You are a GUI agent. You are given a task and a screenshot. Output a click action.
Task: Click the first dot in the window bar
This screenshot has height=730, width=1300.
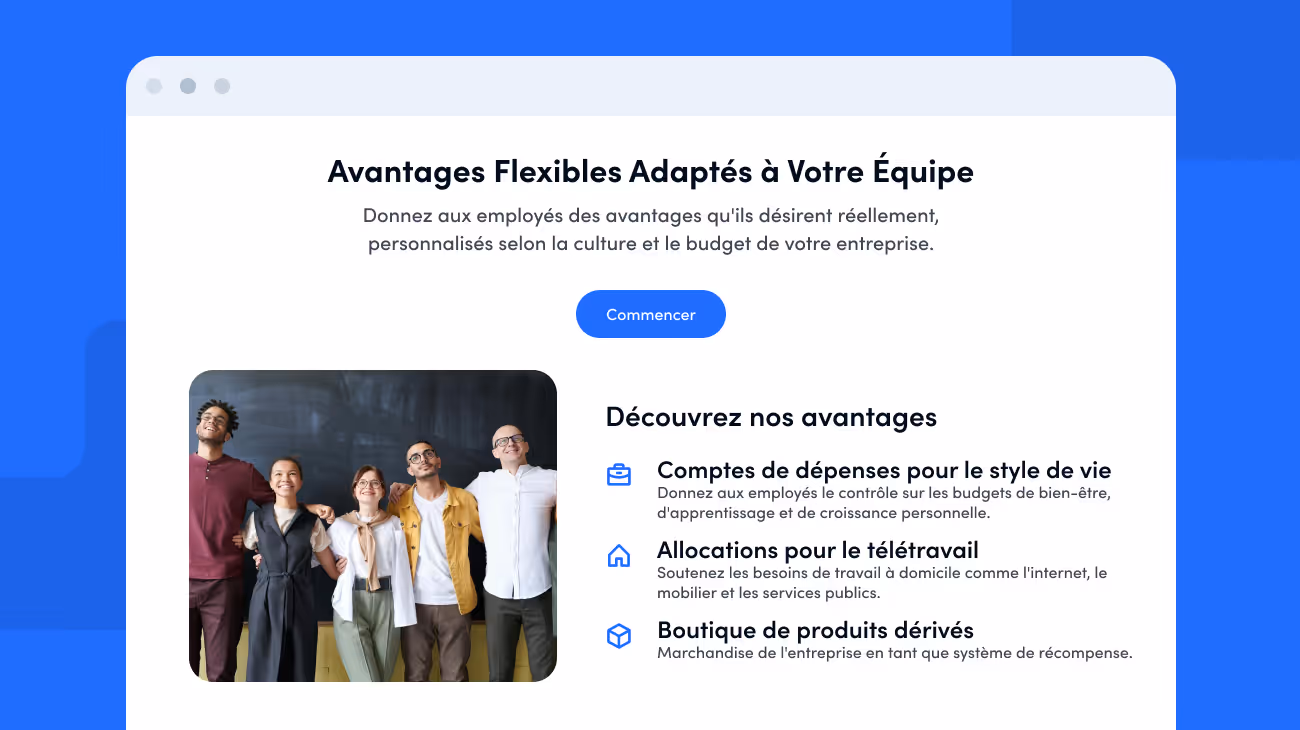click(x=154, y=86)
